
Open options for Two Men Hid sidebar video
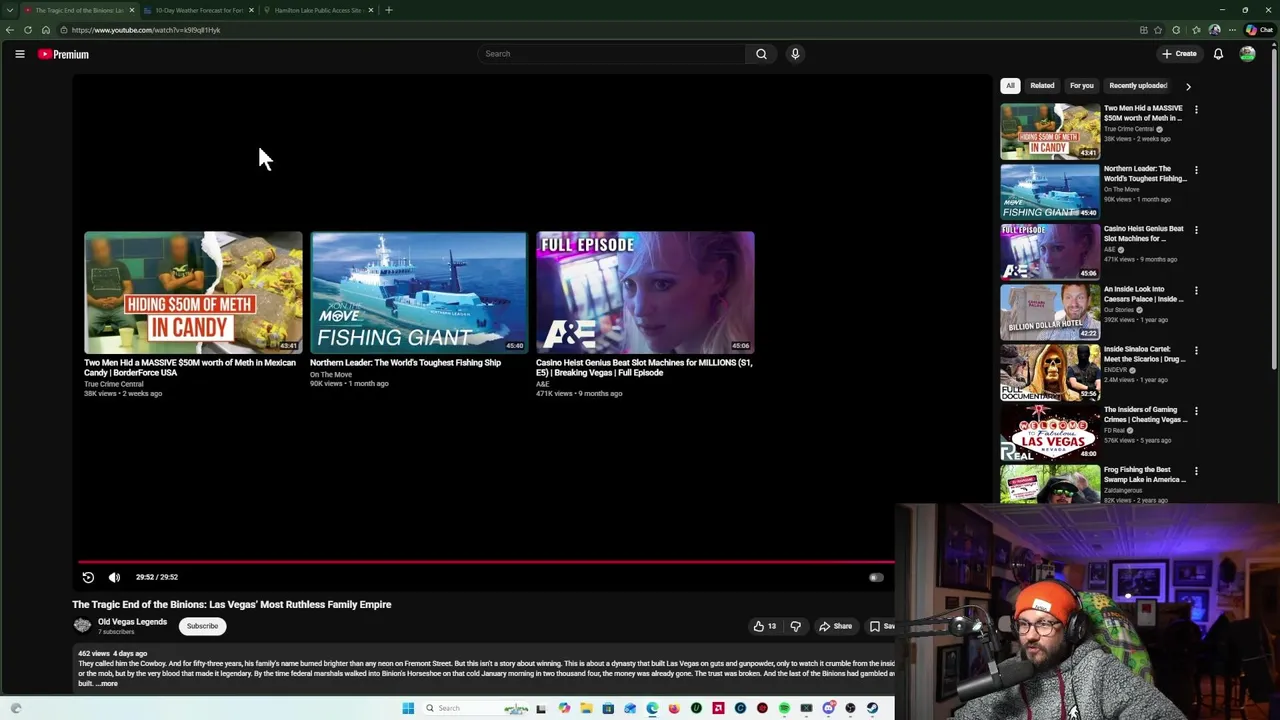click(1196, 109)
